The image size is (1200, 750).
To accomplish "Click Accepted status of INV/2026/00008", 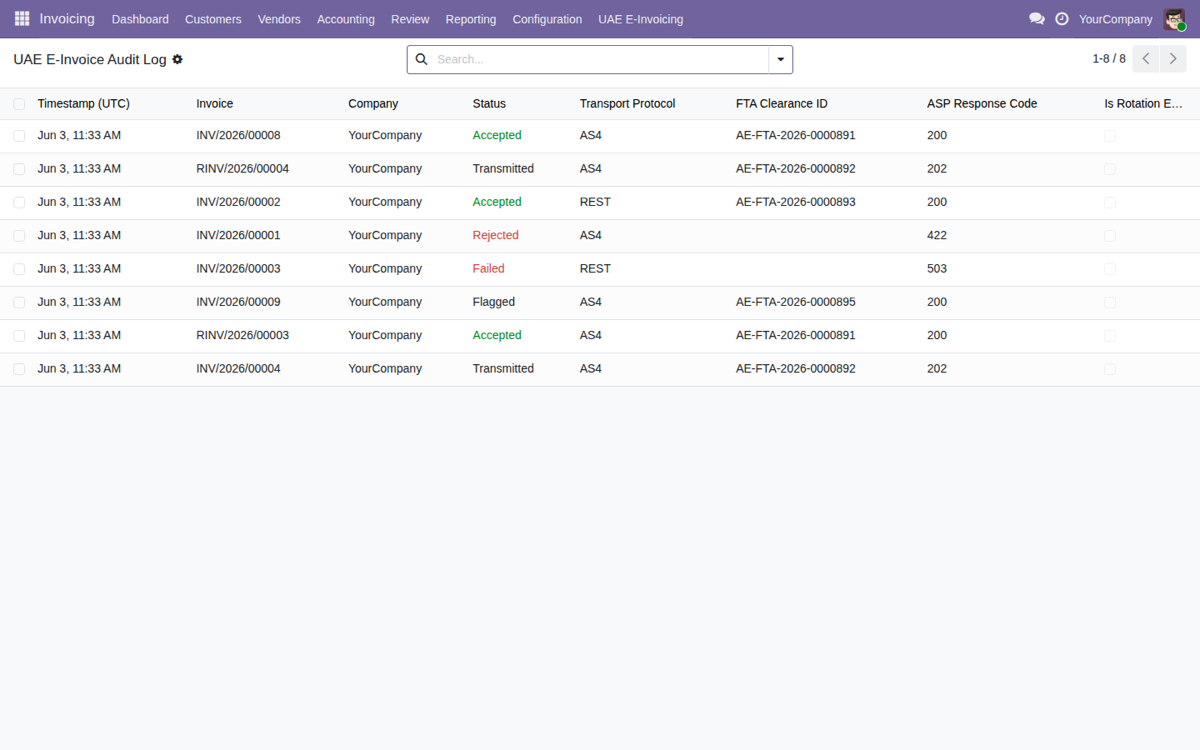I will coord(497,136).
